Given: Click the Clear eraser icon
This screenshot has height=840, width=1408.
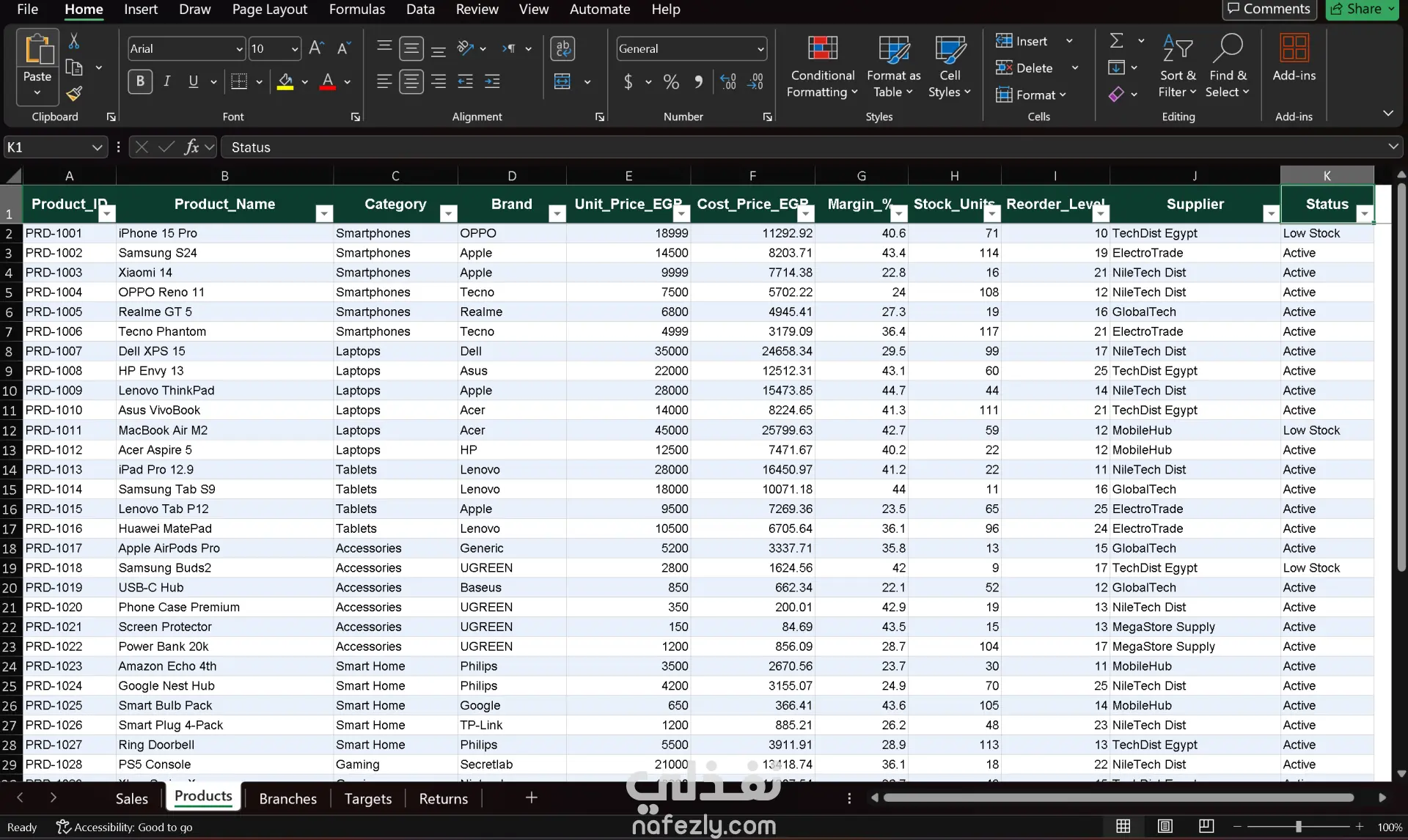Looking at the screenshot, I should click(x=1116, y=94).
